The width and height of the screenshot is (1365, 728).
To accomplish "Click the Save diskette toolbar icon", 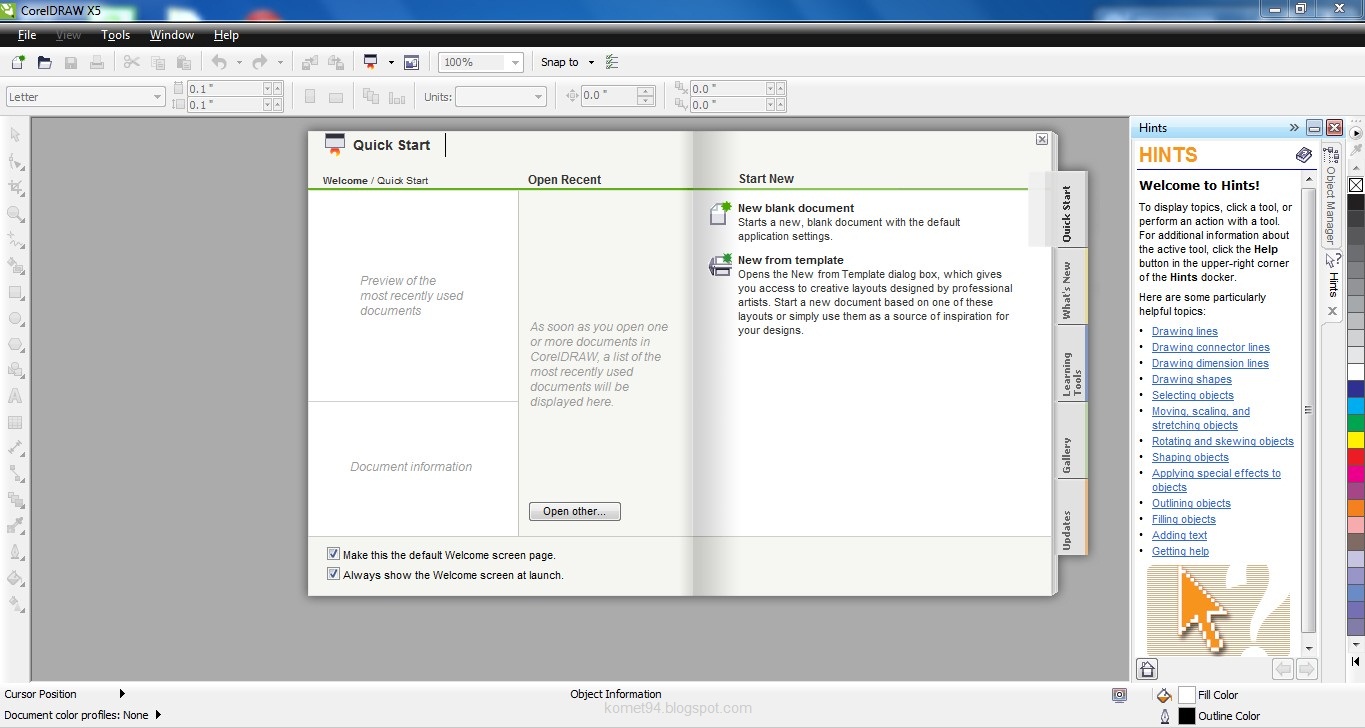I will 71,62.
